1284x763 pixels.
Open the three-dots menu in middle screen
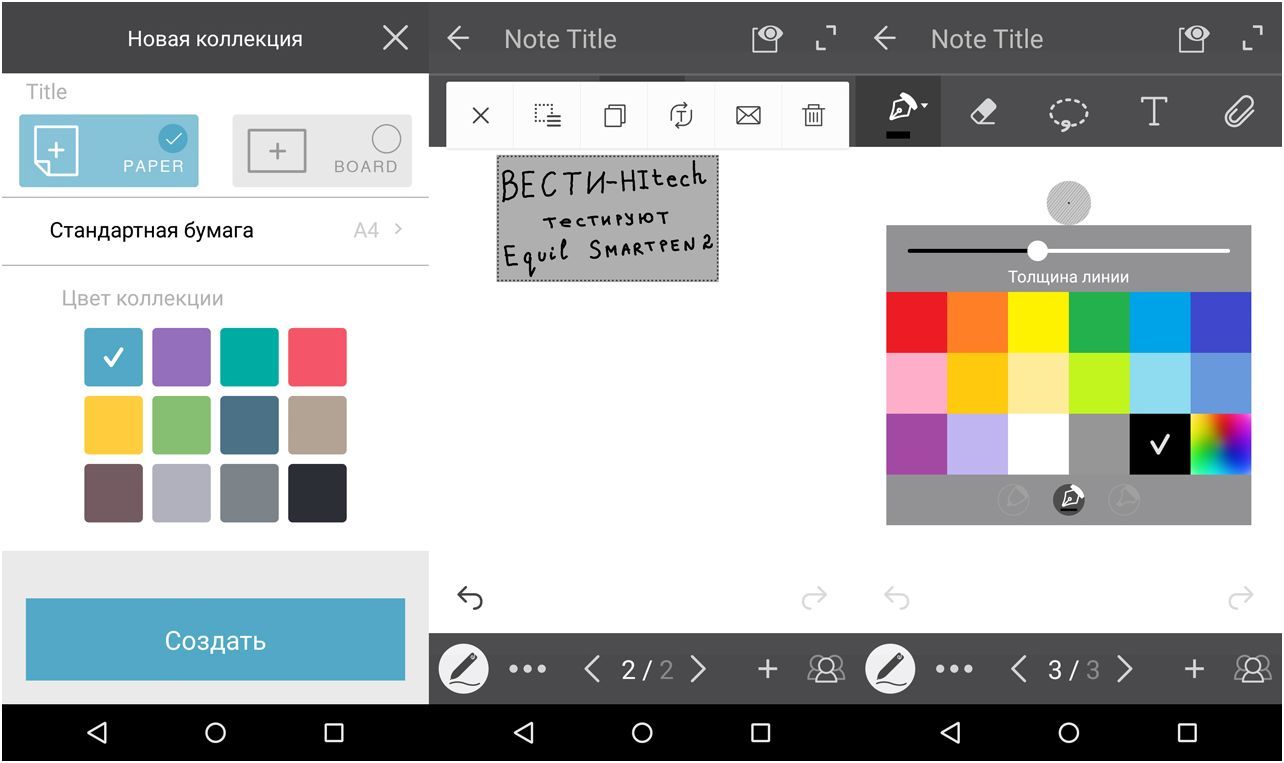point(527,669)
